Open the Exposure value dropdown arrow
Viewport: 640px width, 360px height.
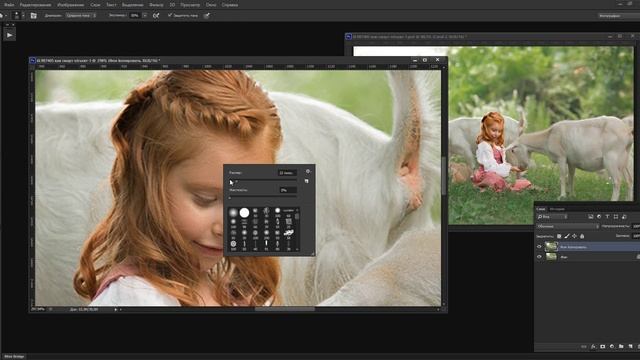point(144,16)
